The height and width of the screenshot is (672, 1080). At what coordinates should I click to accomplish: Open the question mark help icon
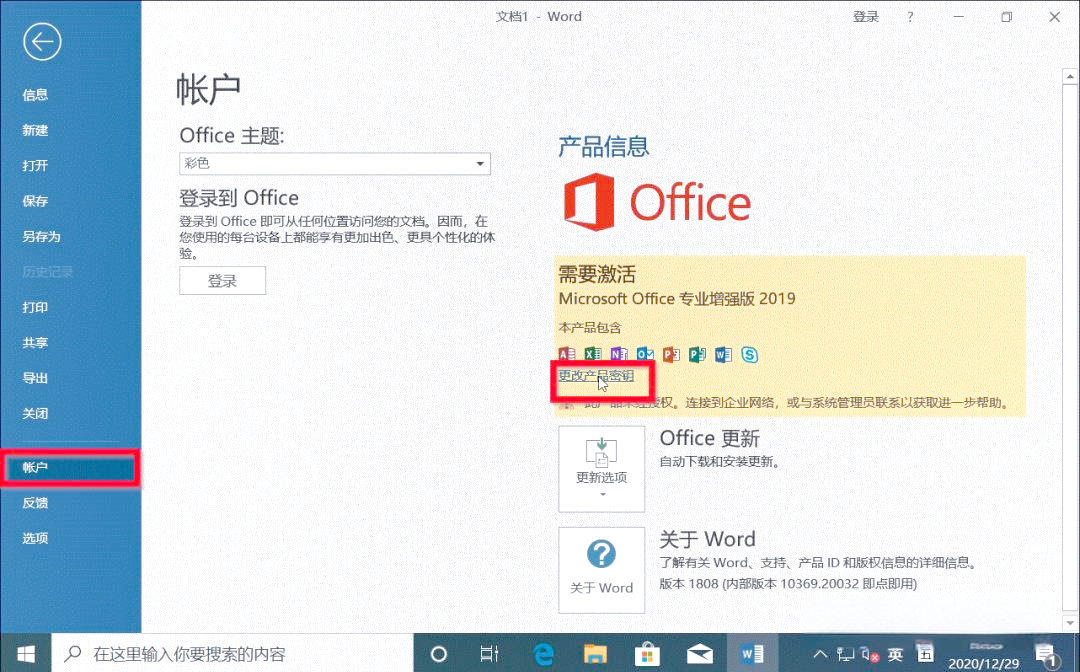tap(910, 17)
